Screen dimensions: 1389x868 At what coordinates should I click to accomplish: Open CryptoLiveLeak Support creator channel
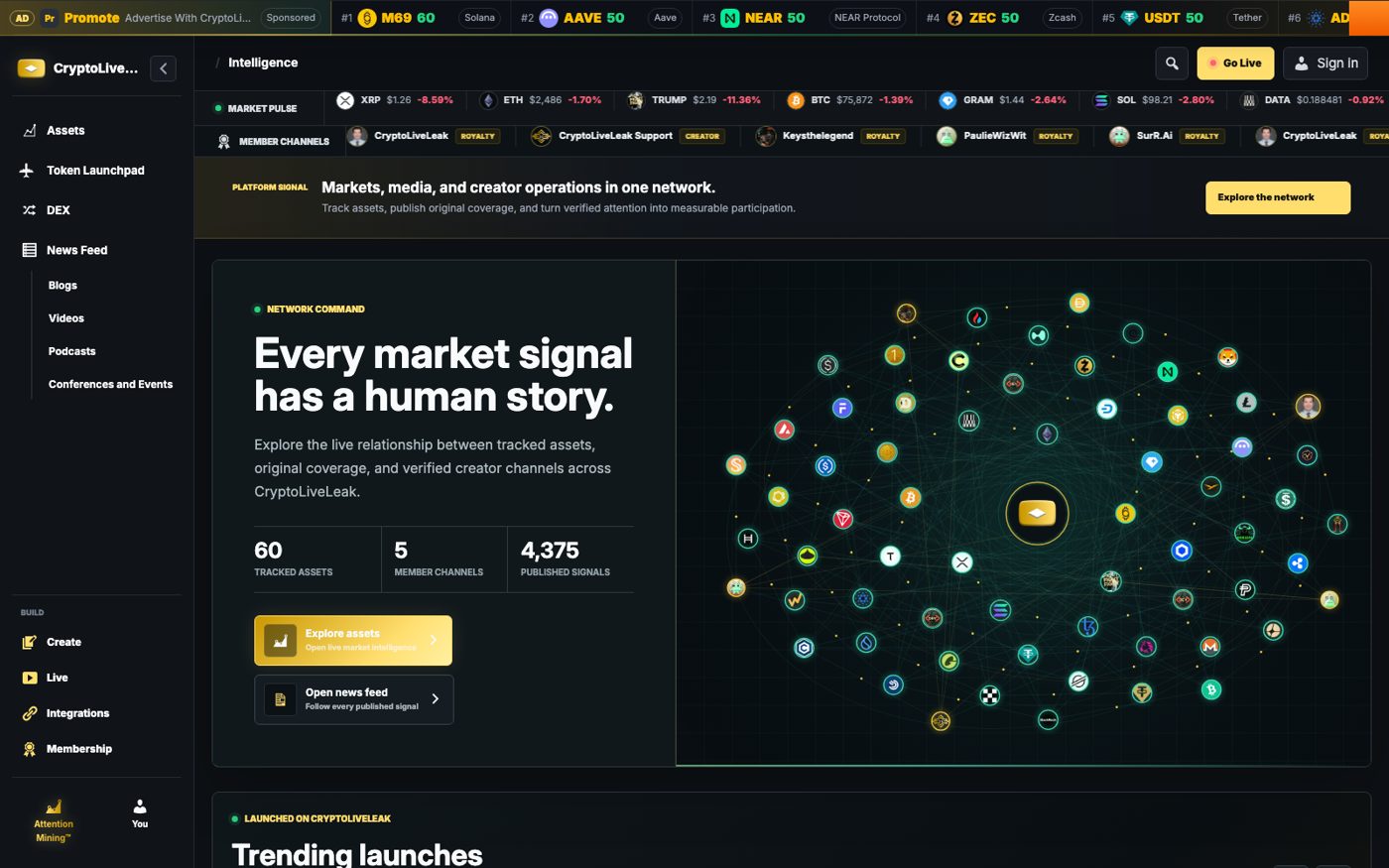click(627, 136)
